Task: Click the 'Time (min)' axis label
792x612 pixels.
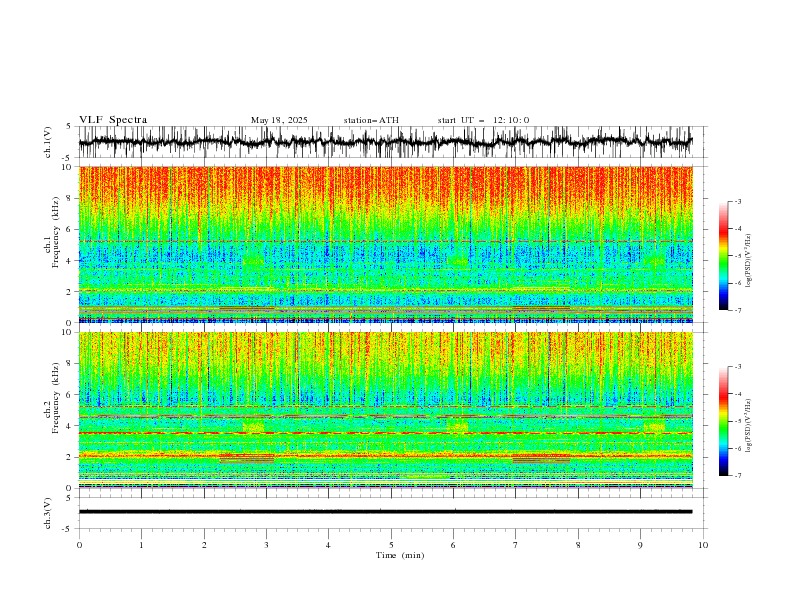Action: [400, 555]
